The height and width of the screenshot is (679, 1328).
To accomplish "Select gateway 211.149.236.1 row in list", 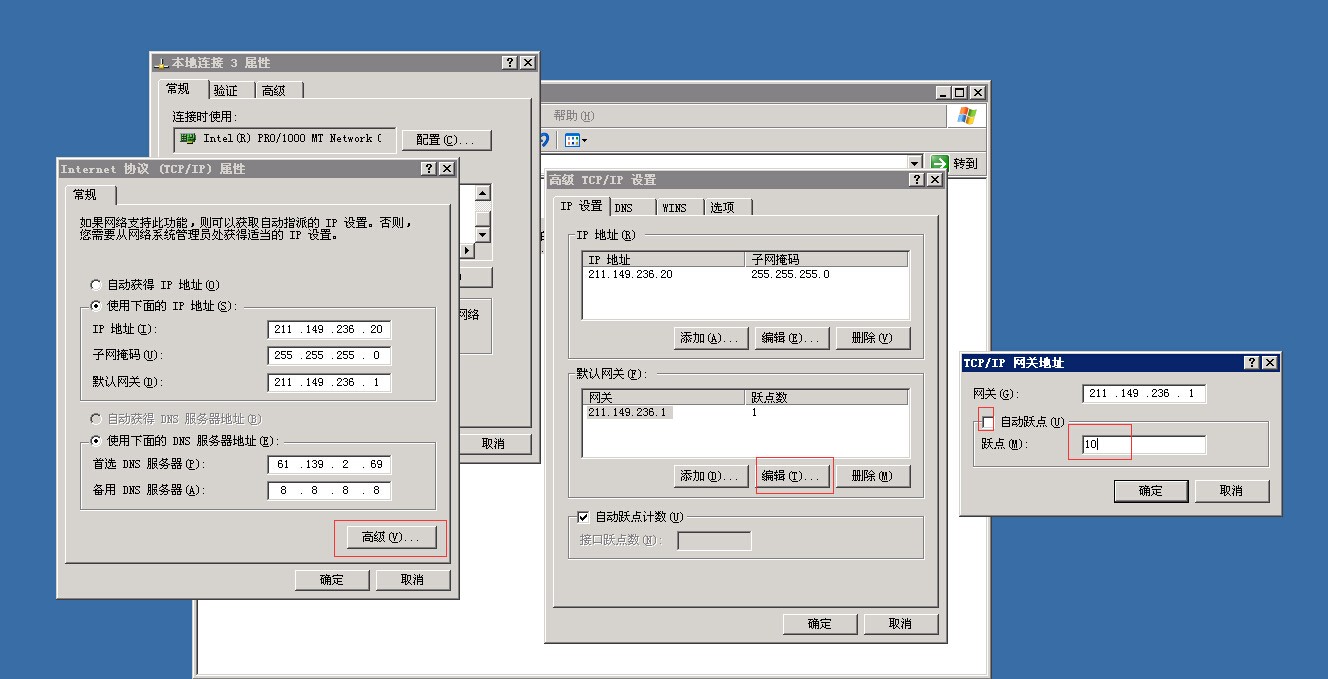I will (627, 413).
